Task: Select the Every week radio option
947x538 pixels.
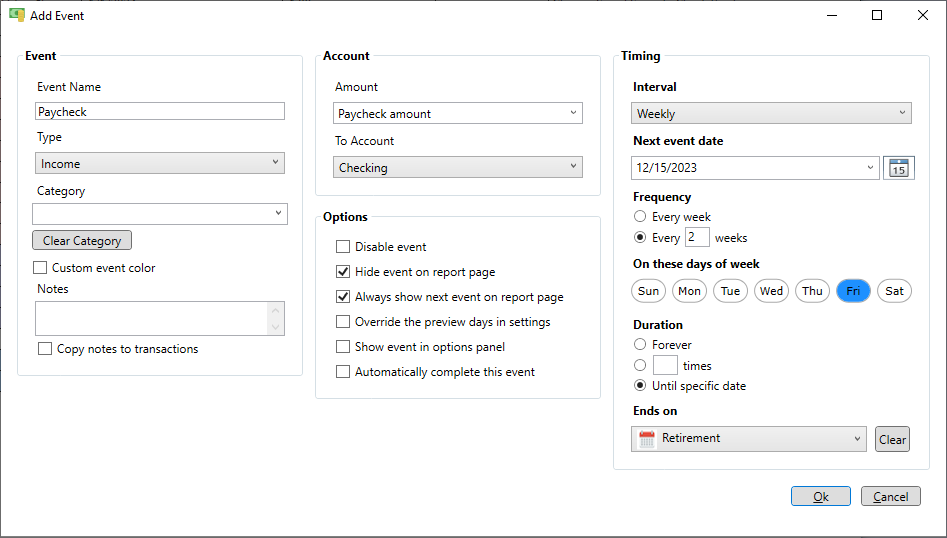Action: 640,217
